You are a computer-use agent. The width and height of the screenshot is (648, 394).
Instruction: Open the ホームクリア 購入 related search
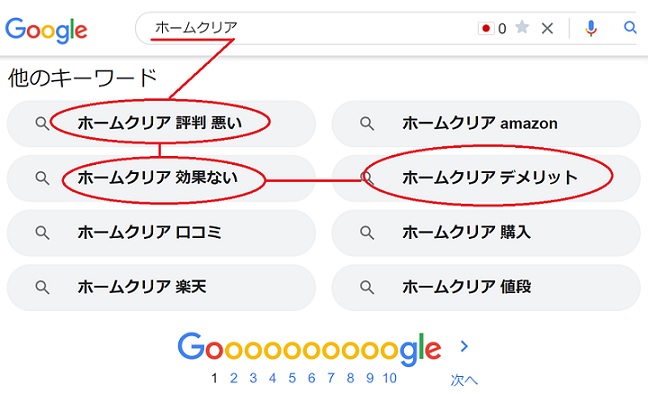coord(486,232)
